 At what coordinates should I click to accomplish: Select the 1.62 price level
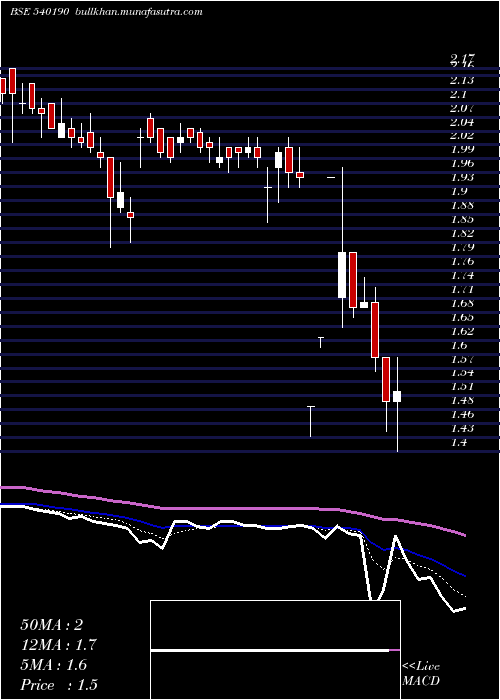462,331
